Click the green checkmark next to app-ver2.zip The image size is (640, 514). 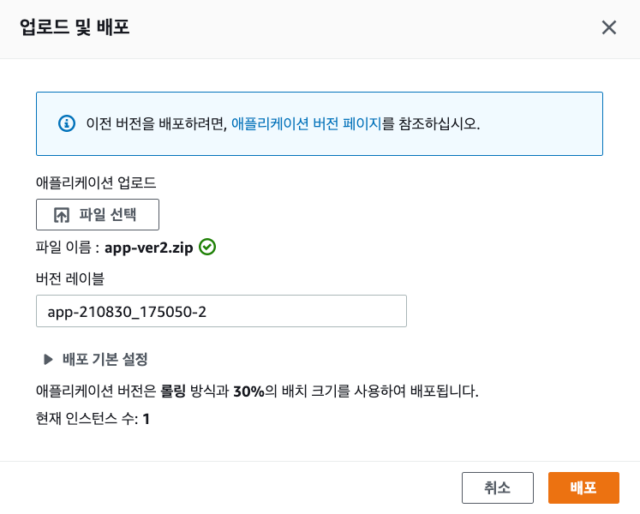point(207,247)
